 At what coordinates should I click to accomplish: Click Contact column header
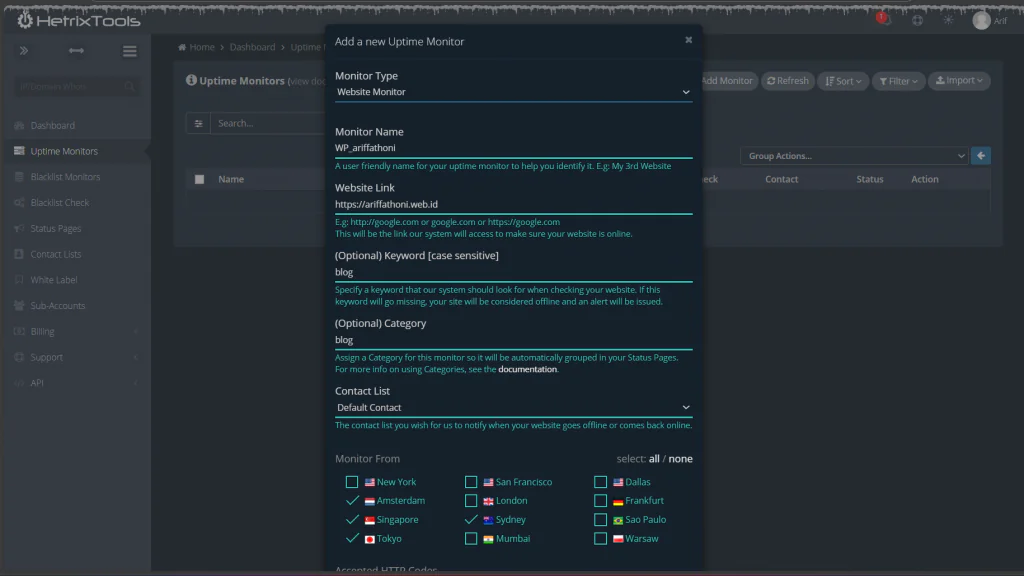point(781,179)
